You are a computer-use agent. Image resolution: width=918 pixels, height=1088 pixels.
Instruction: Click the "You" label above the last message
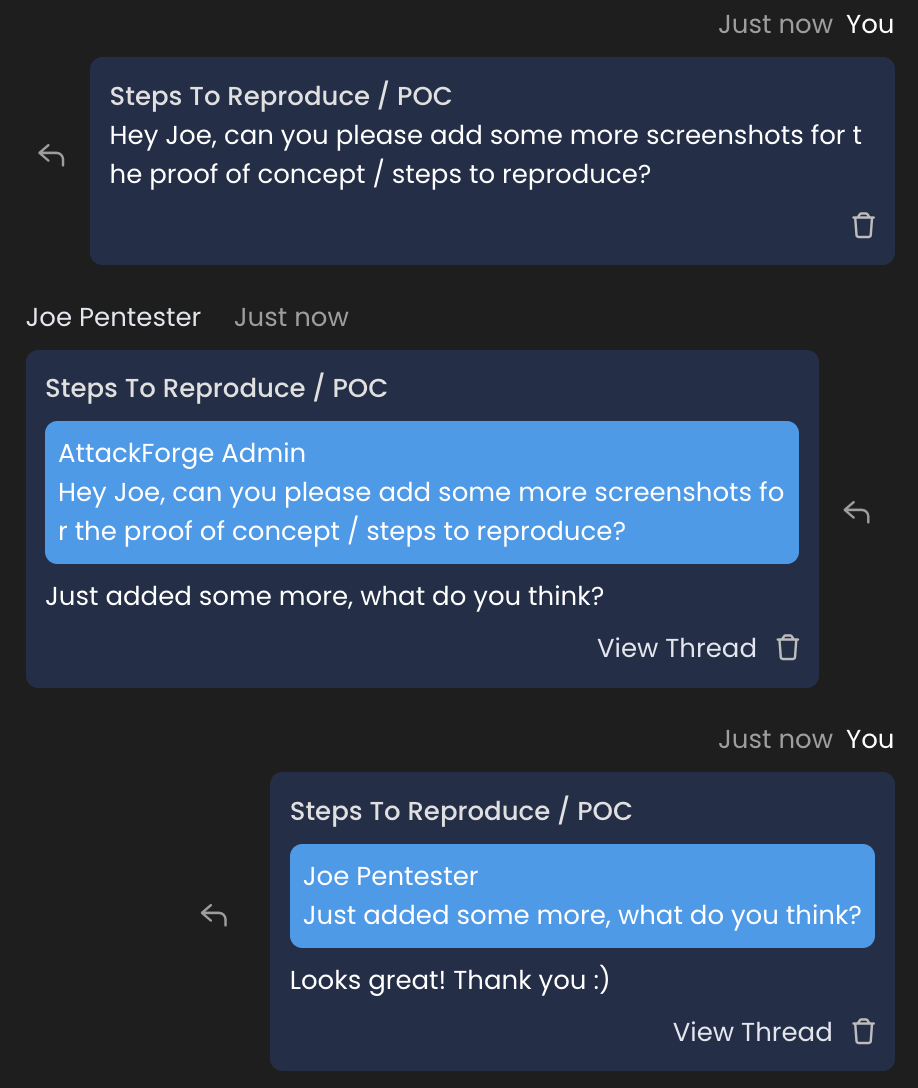click(x=869, y=740)
